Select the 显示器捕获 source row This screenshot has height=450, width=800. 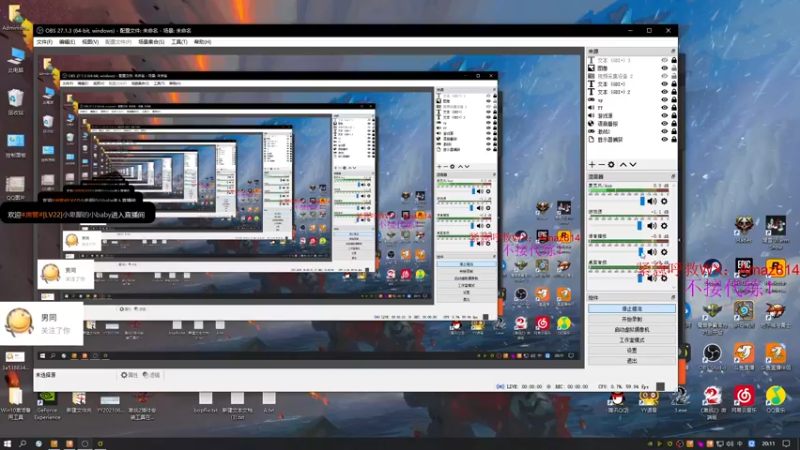point(632,139)
